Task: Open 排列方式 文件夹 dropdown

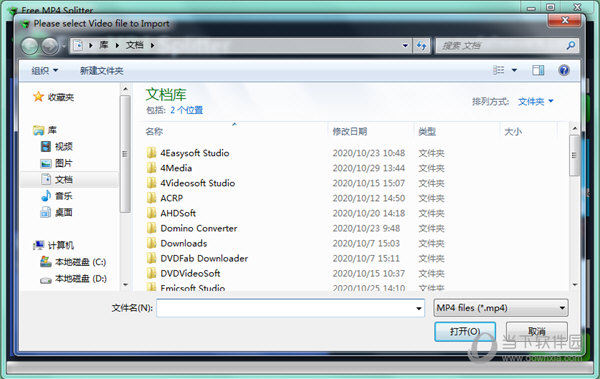Action: [x=536, y=101]
